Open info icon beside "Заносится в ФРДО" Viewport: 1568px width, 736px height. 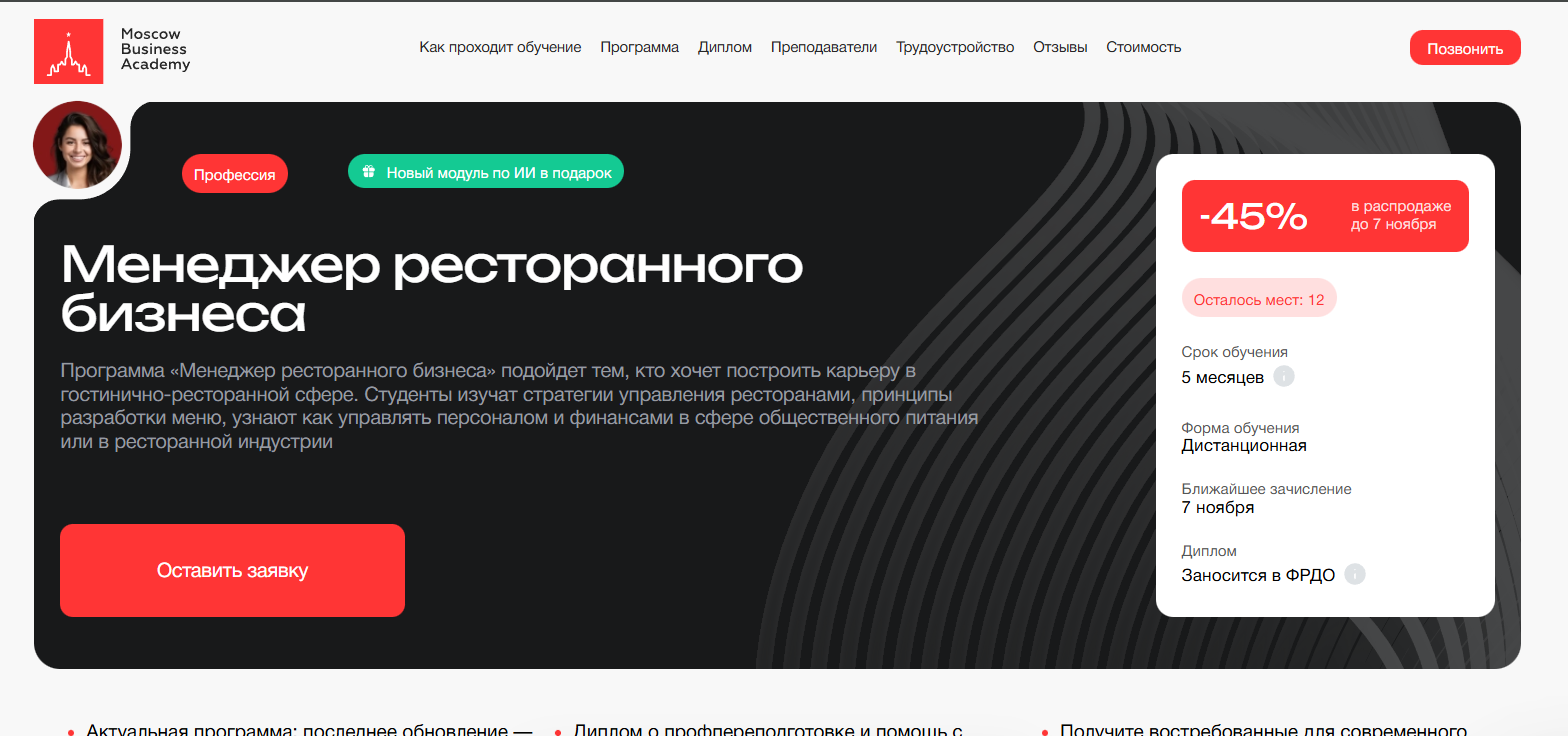pos(1355,575)
